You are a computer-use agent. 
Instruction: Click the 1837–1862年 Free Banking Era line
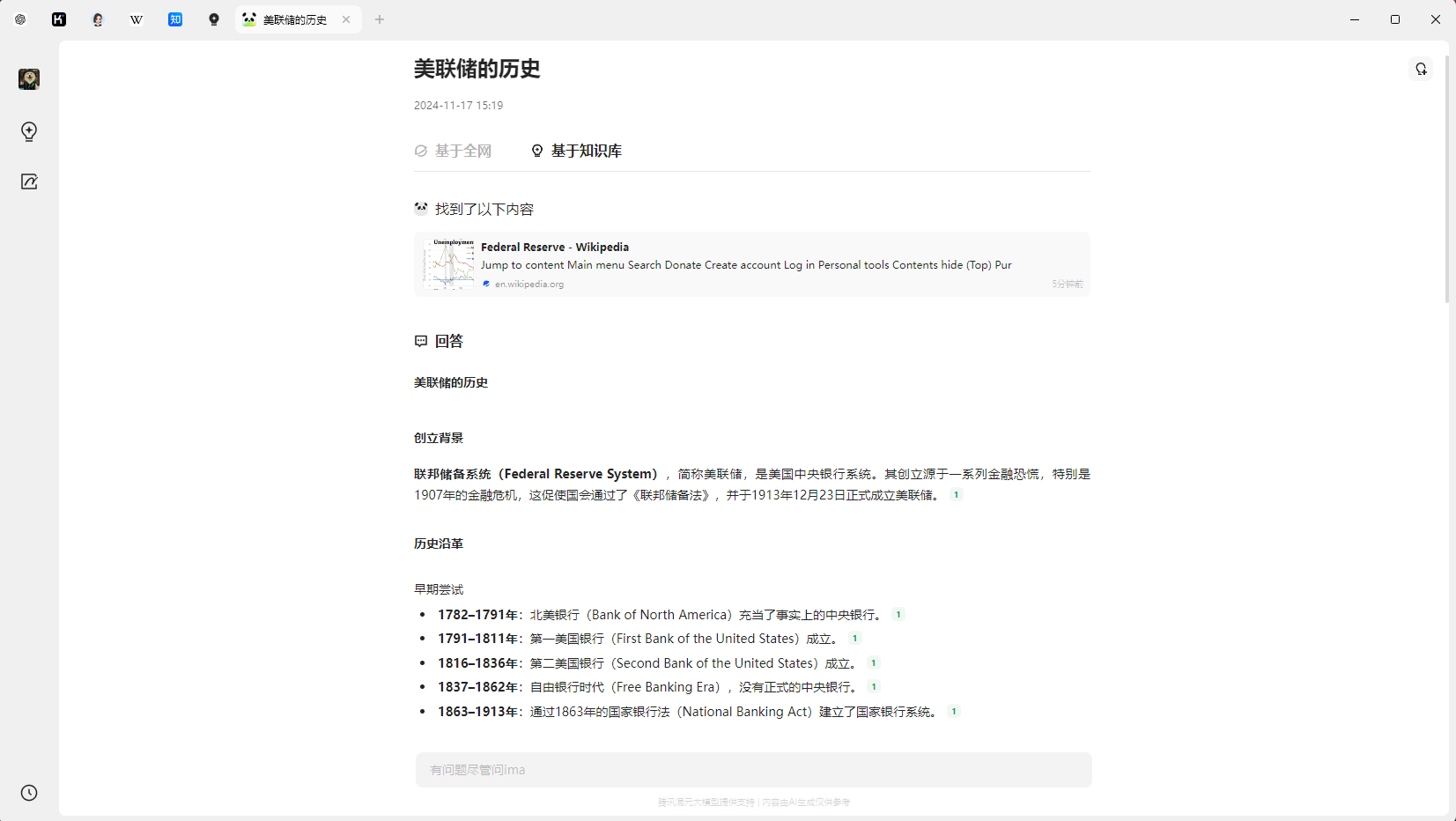point(649,687)
